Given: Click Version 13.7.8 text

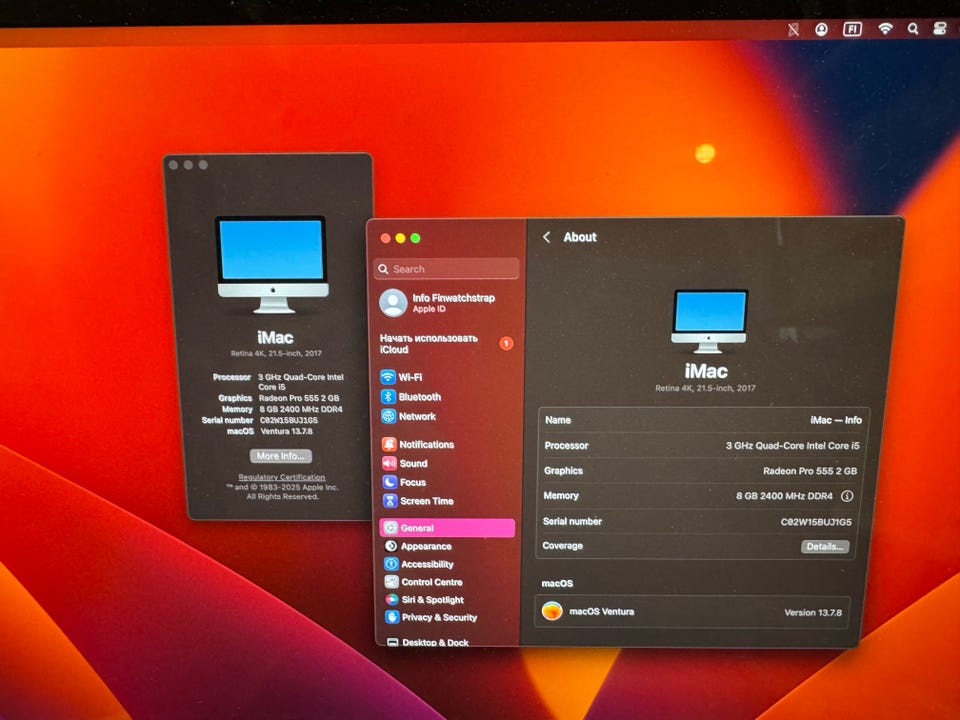Looking at the screenshot, I should point(812,612).
